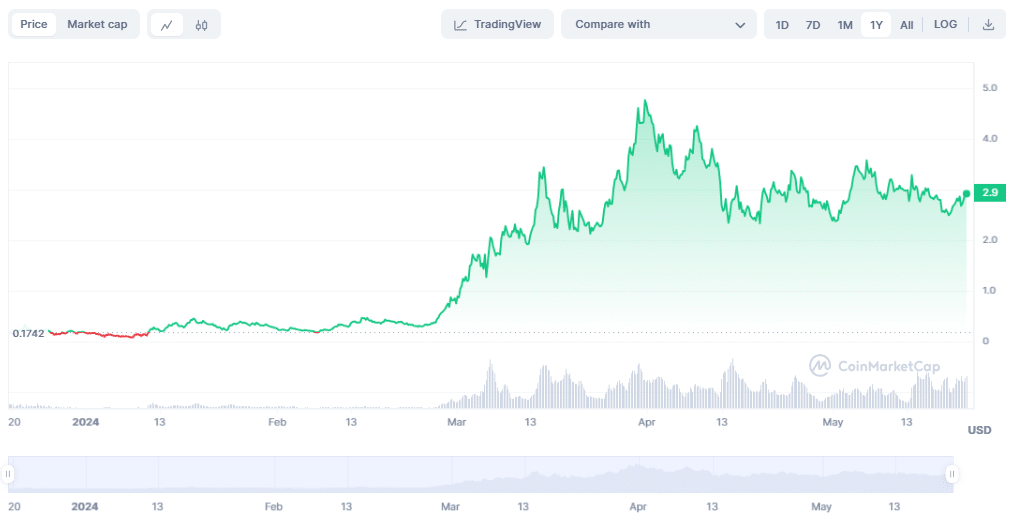Click the green endpoint dot on chart

coord(966,193)
